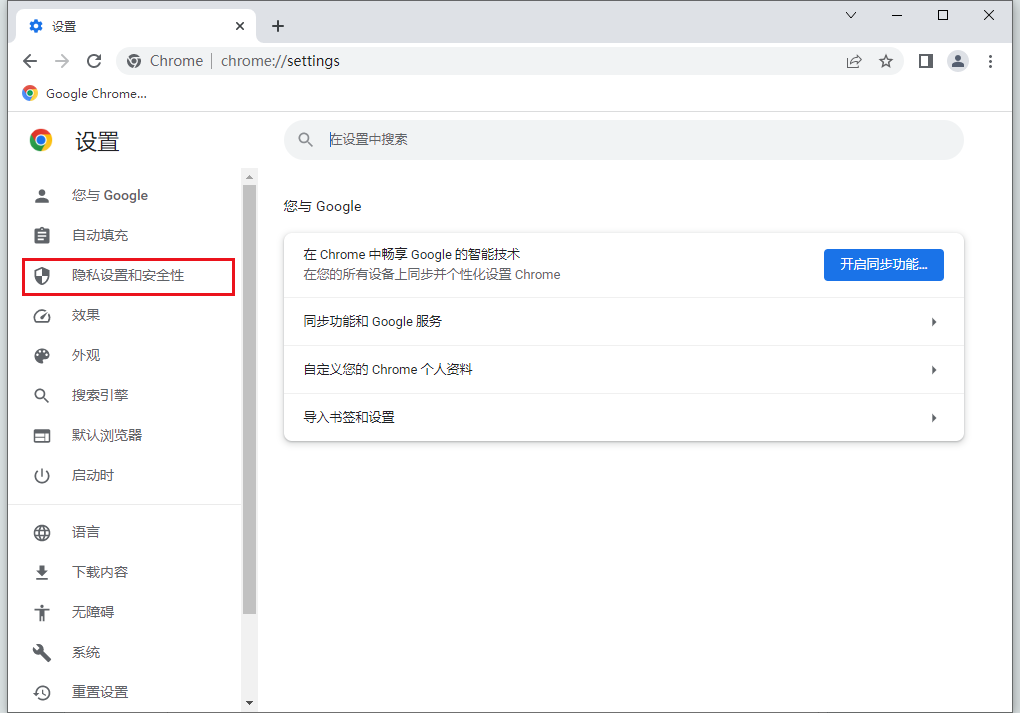Open new tab with plus icon
The height and width of the screenshot is (713, 1020).
[x=278, y=26]
